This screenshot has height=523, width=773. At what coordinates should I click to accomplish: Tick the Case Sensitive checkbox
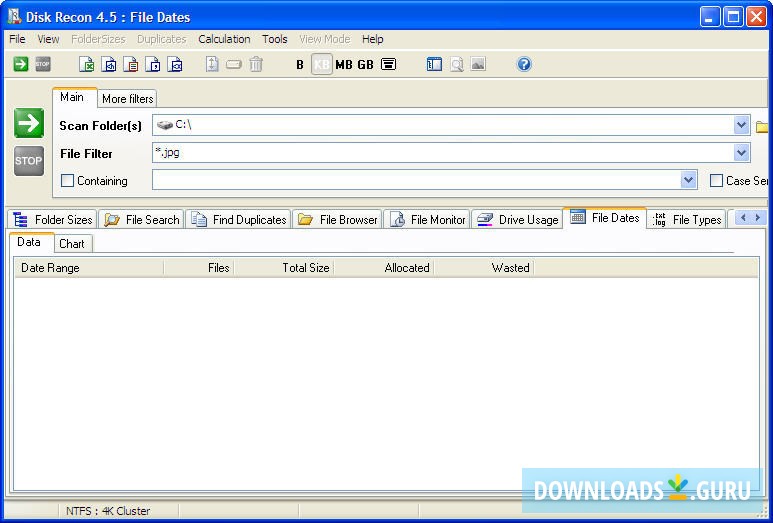click(x=716, y=181)
